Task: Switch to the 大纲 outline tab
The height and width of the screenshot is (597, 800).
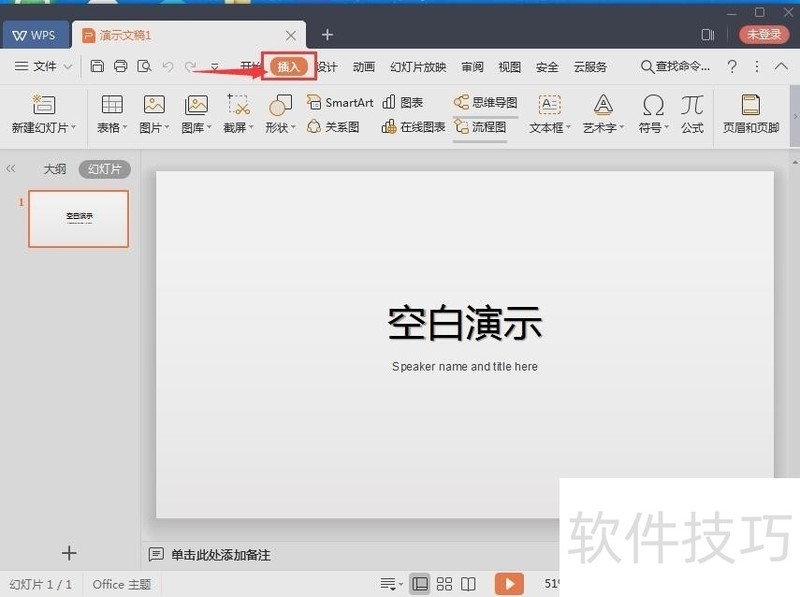Action: (55, 169)
